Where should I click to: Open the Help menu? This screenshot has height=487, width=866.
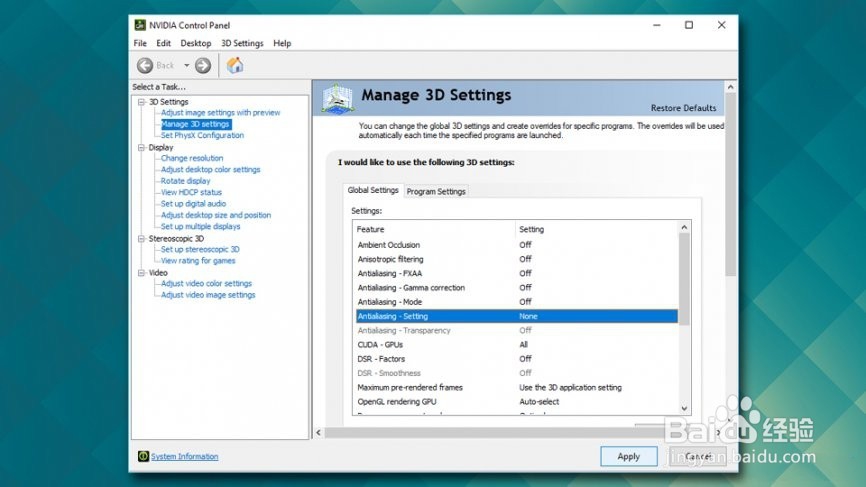tap(282, 43)
